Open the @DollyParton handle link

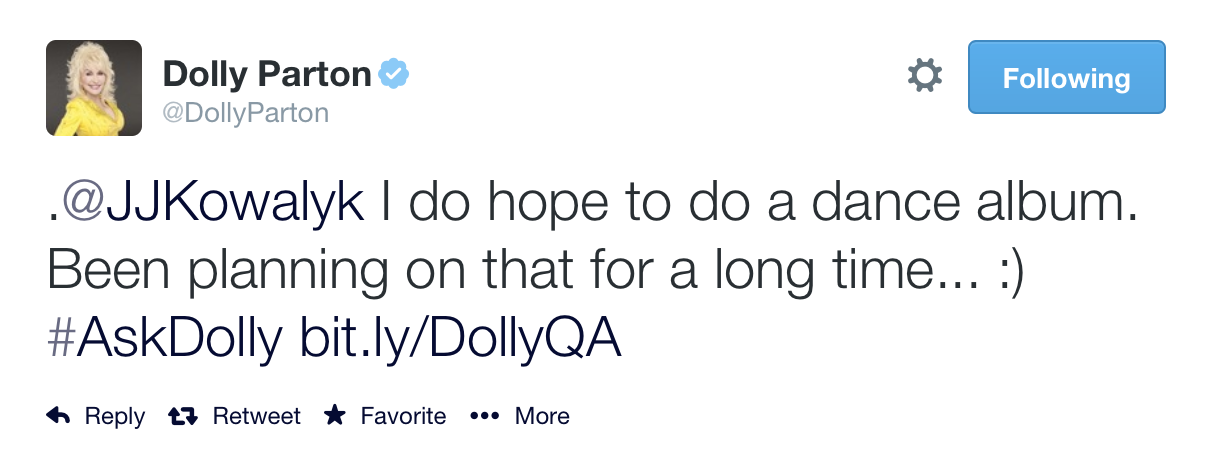point(245,113)
